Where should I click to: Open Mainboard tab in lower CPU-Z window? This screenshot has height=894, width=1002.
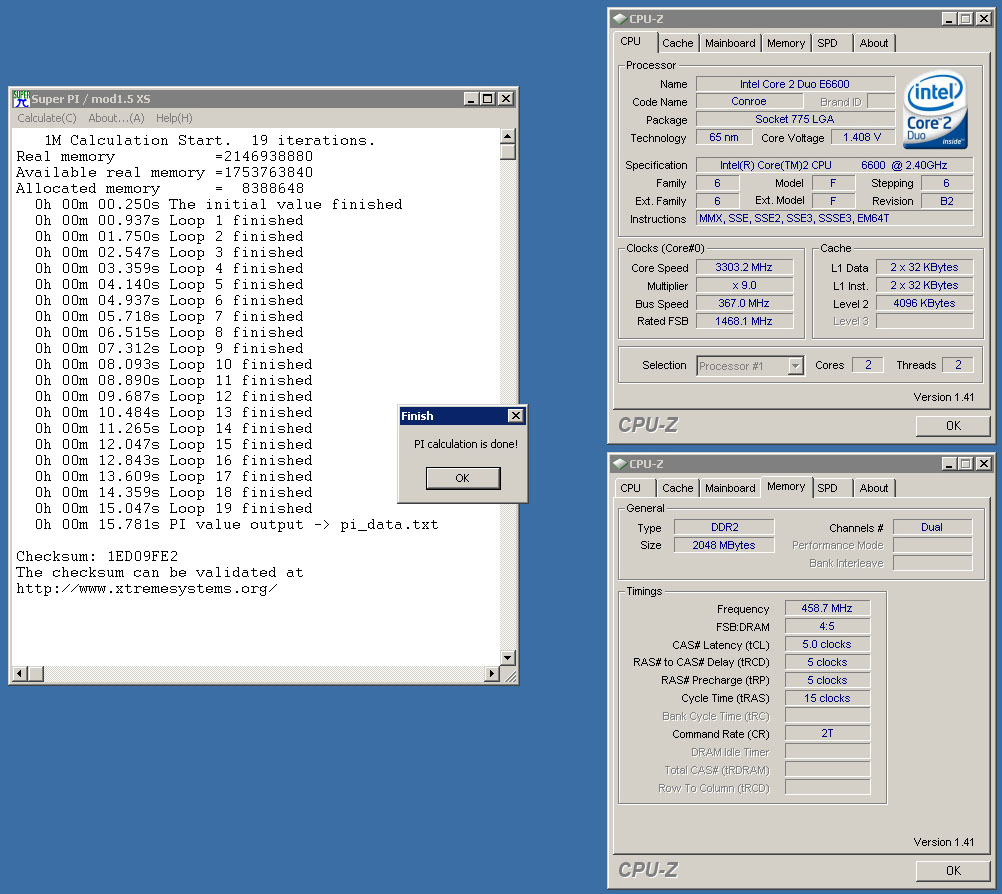pyautogui.click(x=730, y=488)
